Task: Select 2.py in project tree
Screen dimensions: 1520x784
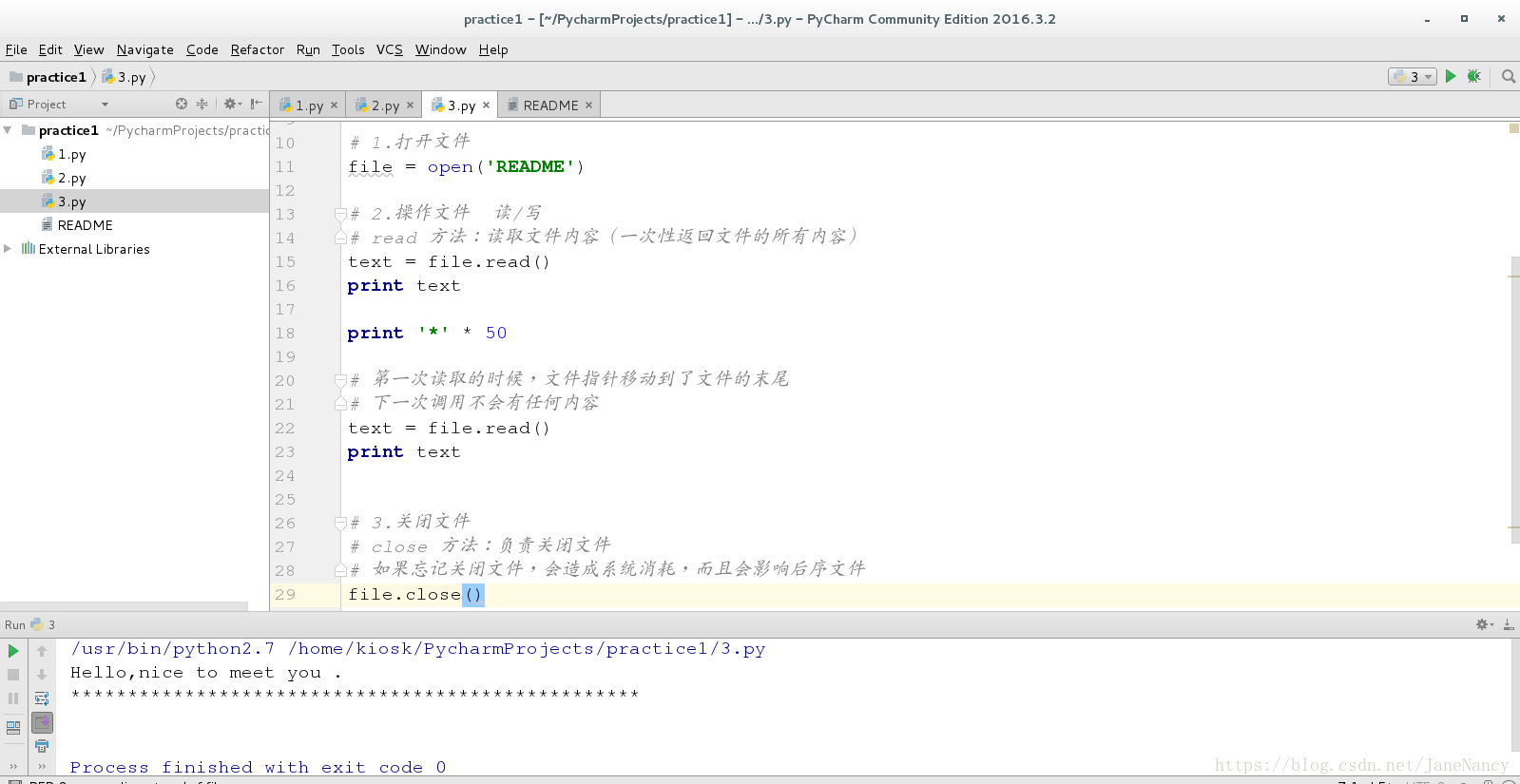Action: pos(64,178)
